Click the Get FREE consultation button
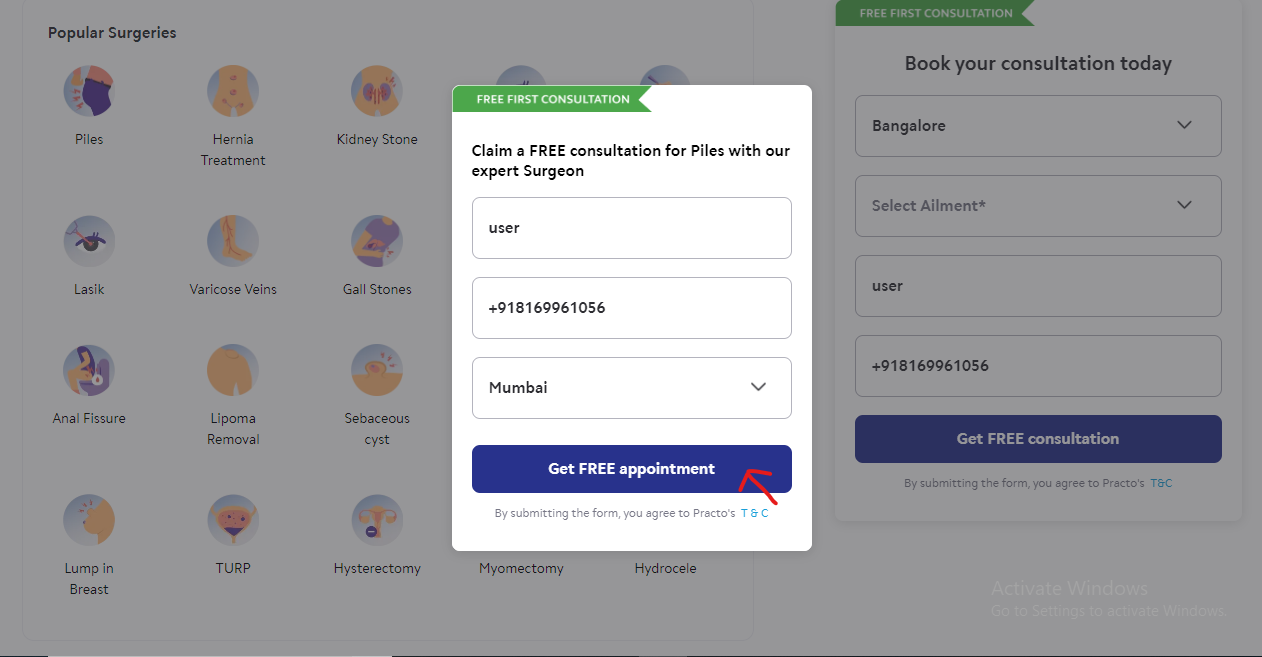 (x=1038, y=439)
